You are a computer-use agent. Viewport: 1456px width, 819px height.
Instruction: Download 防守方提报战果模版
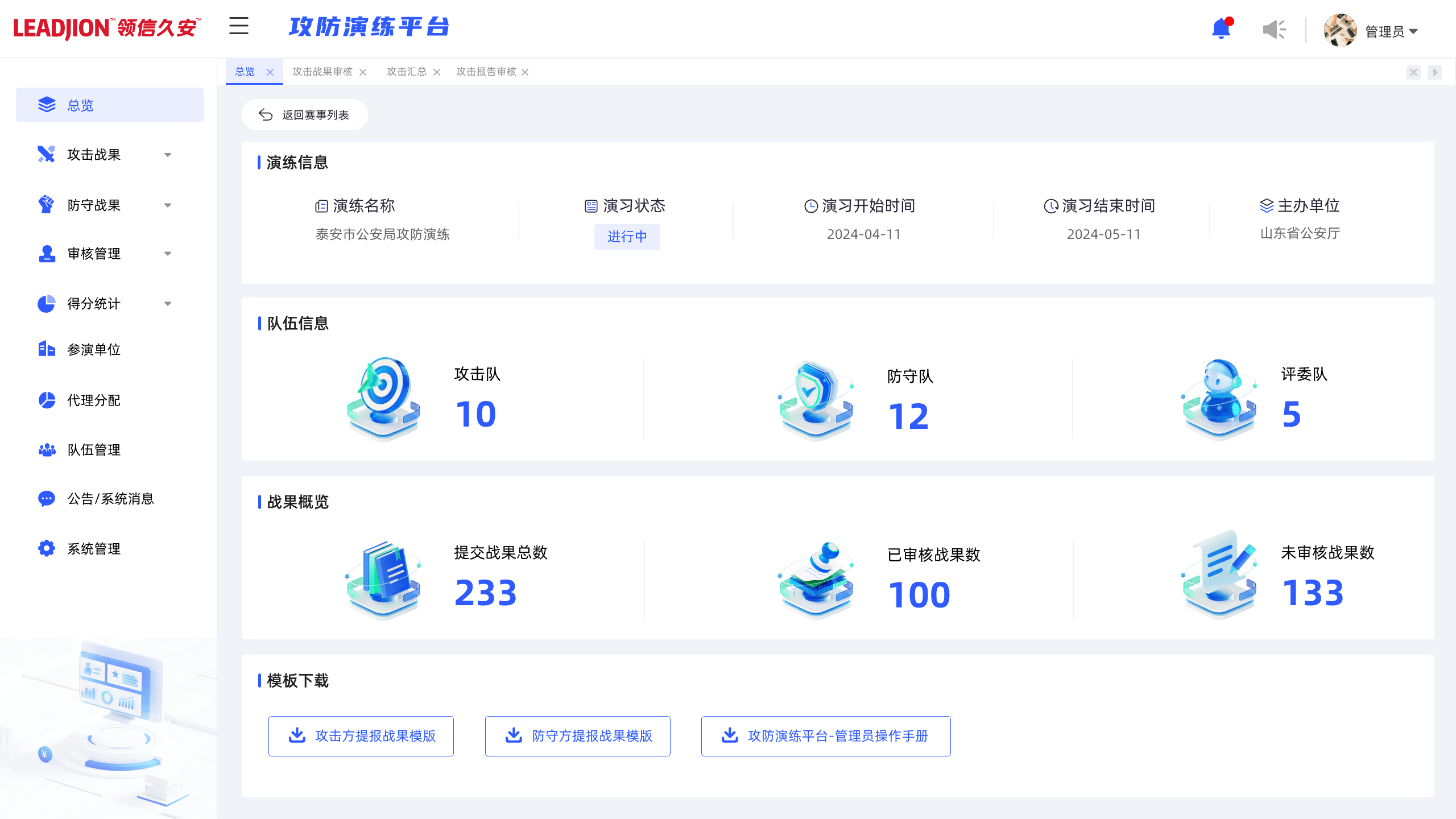tap(578, 736)
